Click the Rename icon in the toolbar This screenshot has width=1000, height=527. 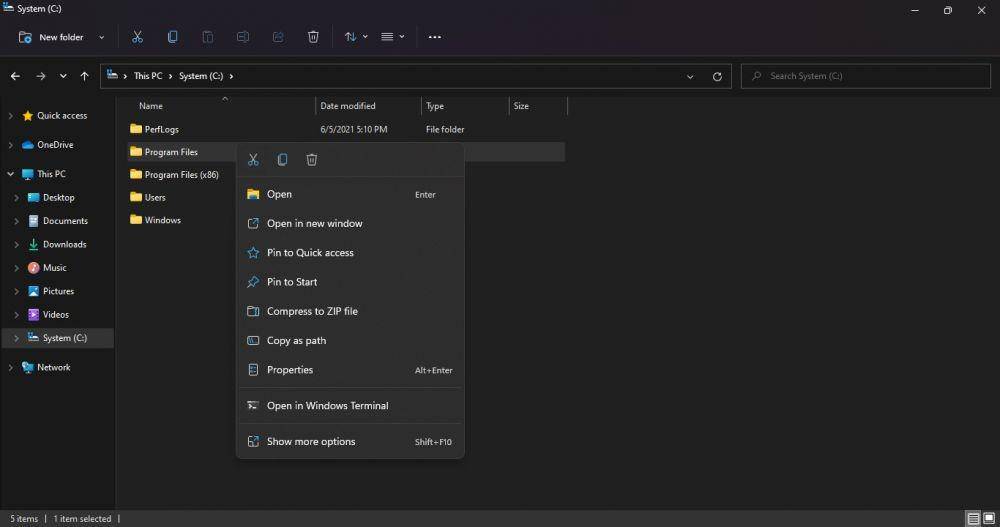243,37
